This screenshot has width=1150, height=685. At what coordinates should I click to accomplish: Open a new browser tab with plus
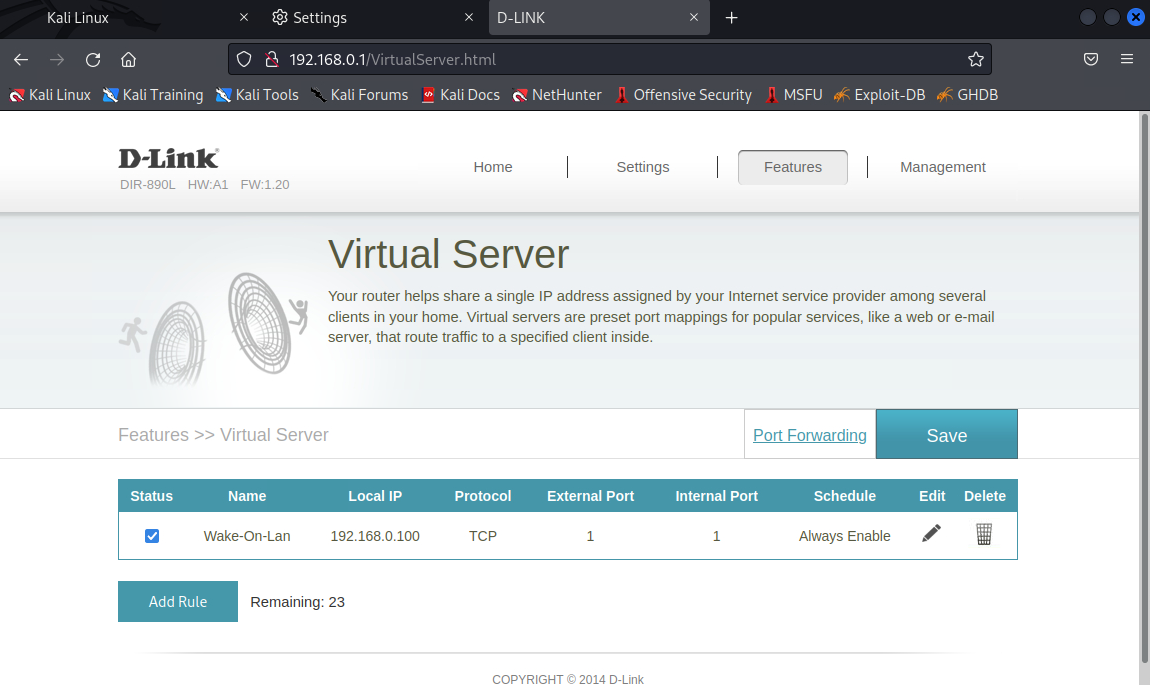click(731, 18)
